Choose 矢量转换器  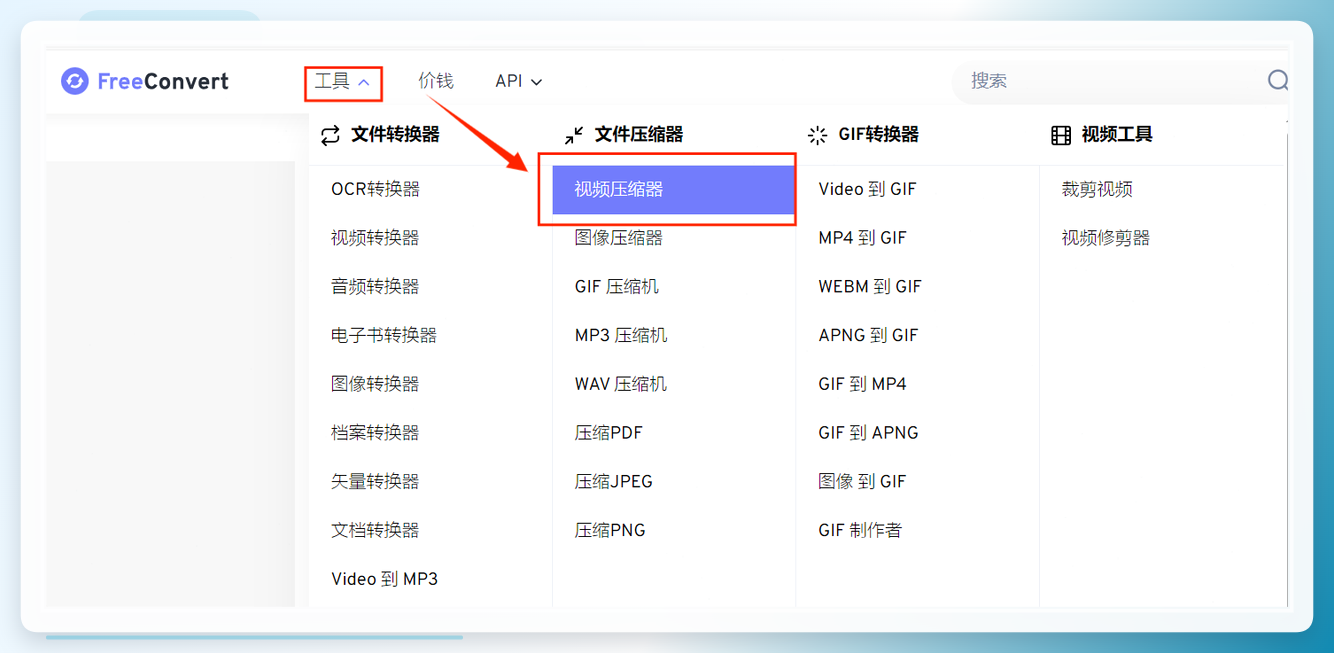375,482
